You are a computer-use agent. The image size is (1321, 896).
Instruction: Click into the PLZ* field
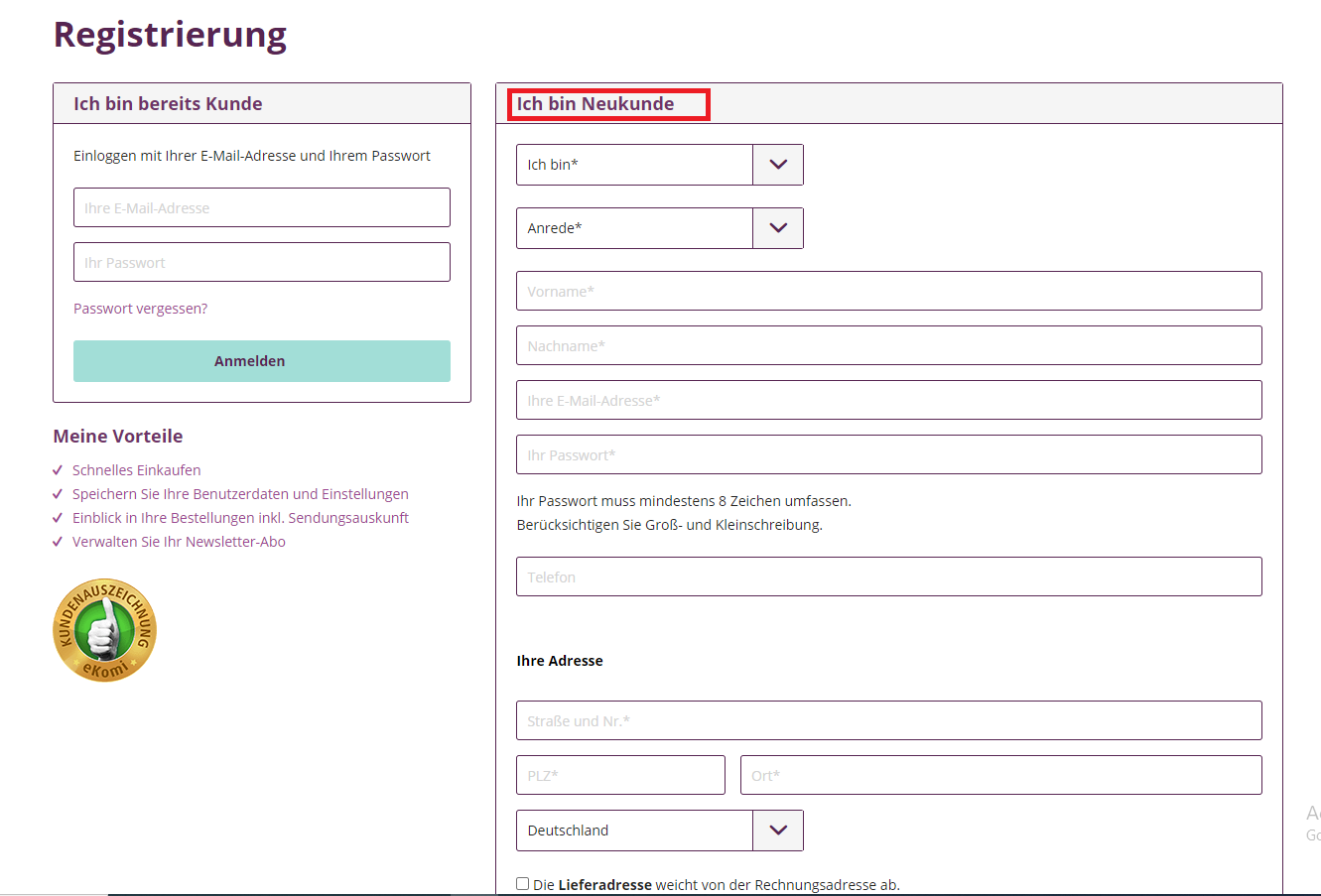click(620, 775)
